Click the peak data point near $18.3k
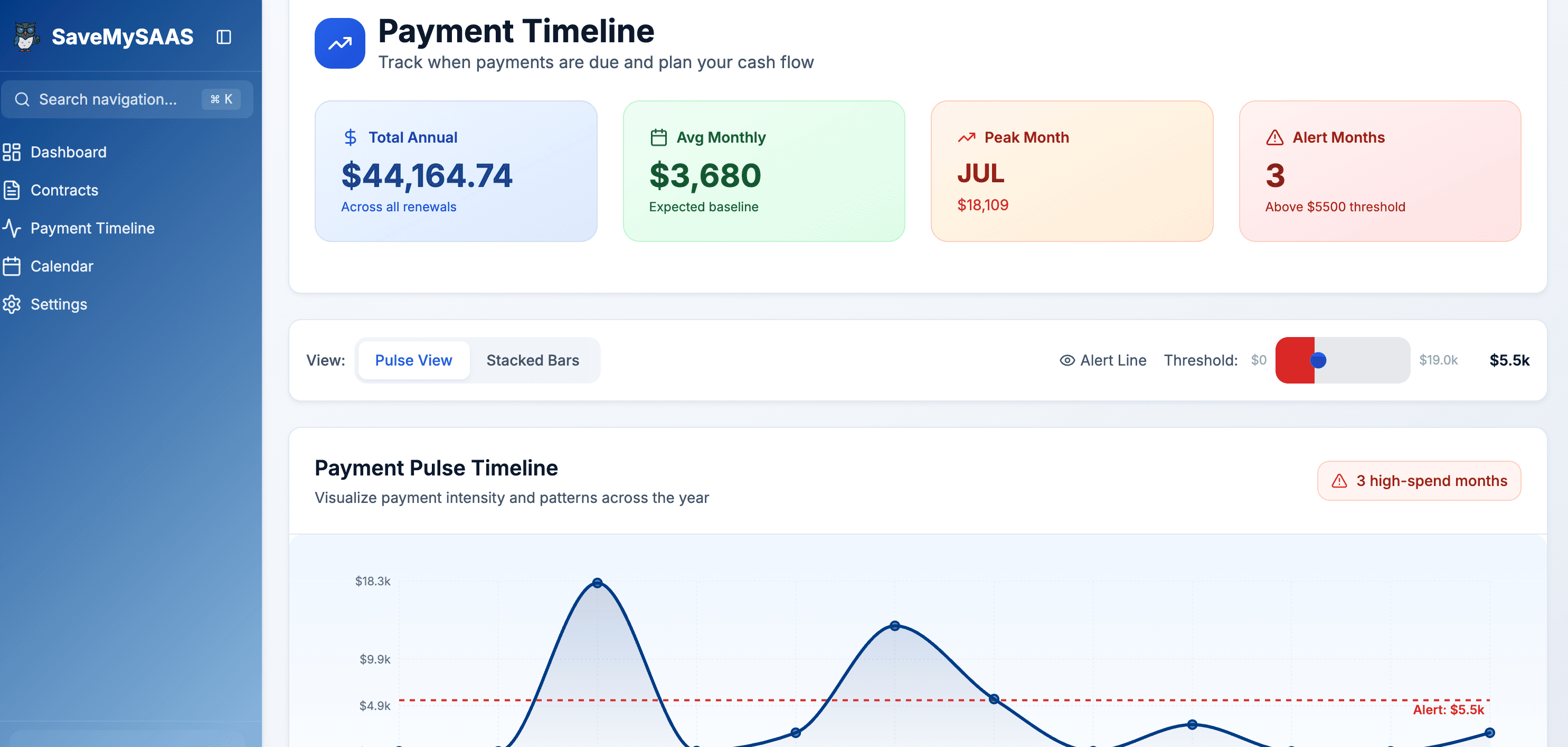1568x747 pixels. pyautogui.click(x=598, y=583)
